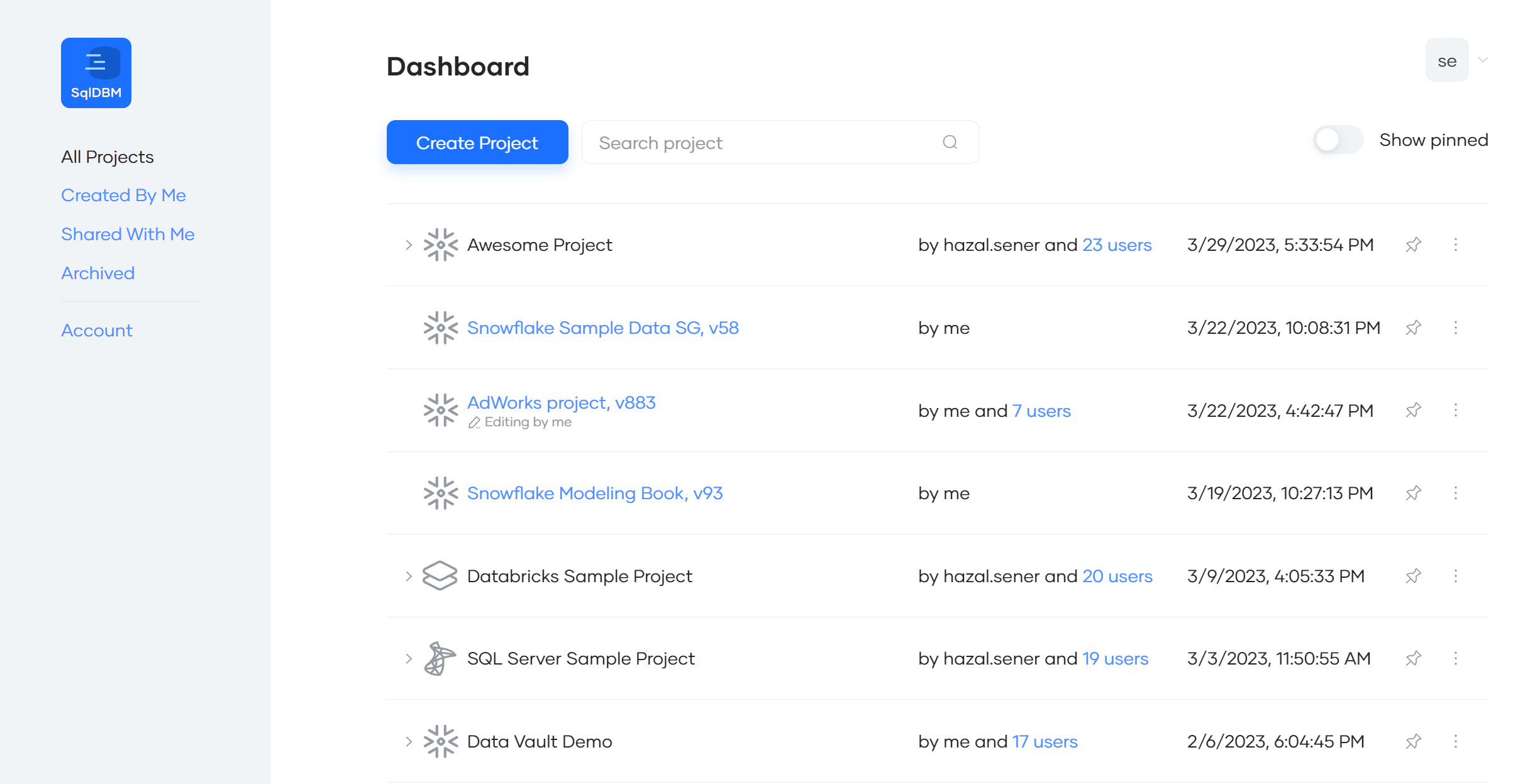Open the Snowflake Sample Data SG, v58 project
The image size is (1535, 784).
pos(602,327)
